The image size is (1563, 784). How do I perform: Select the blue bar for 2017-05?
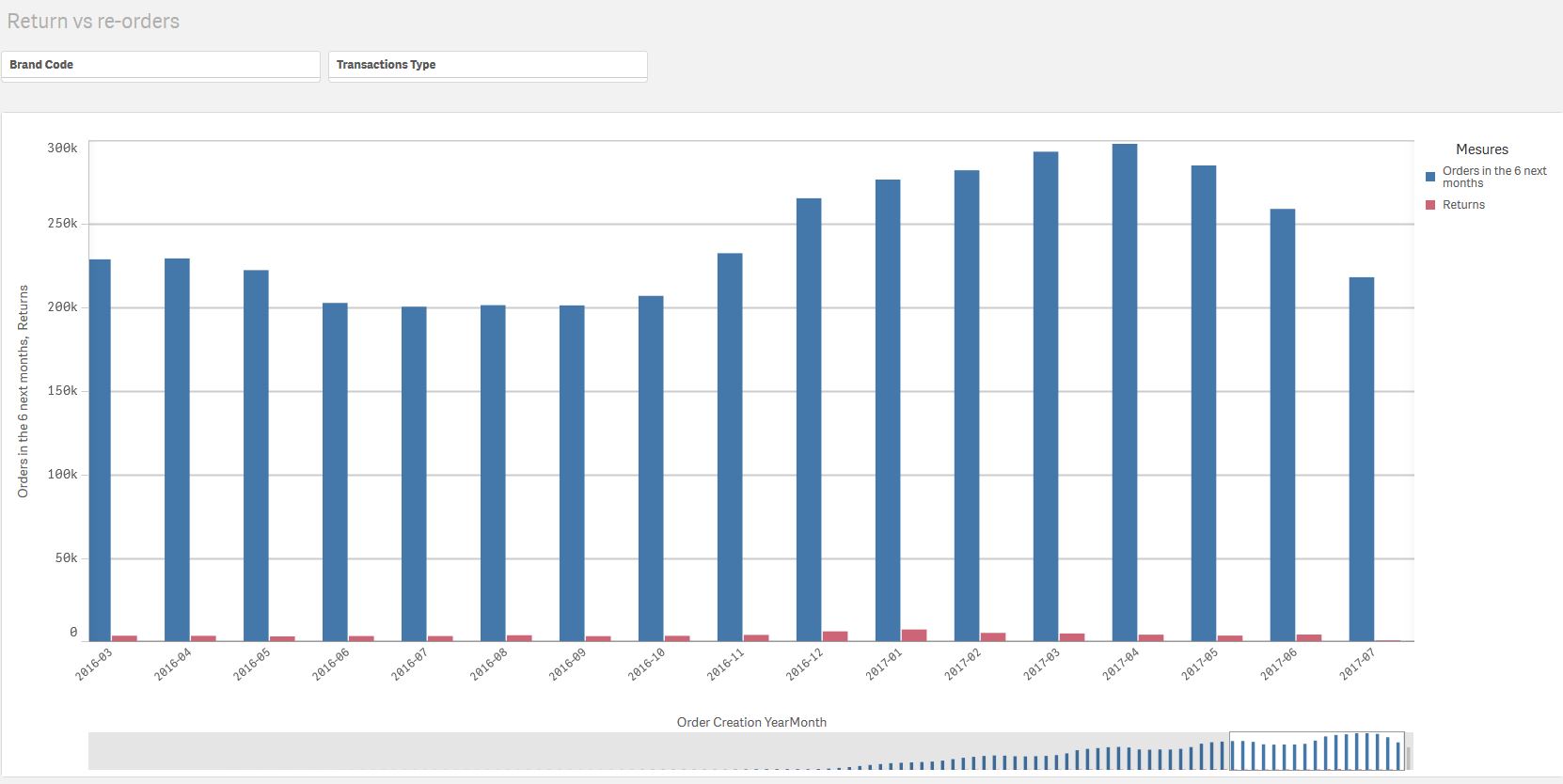coord(1204,403)
